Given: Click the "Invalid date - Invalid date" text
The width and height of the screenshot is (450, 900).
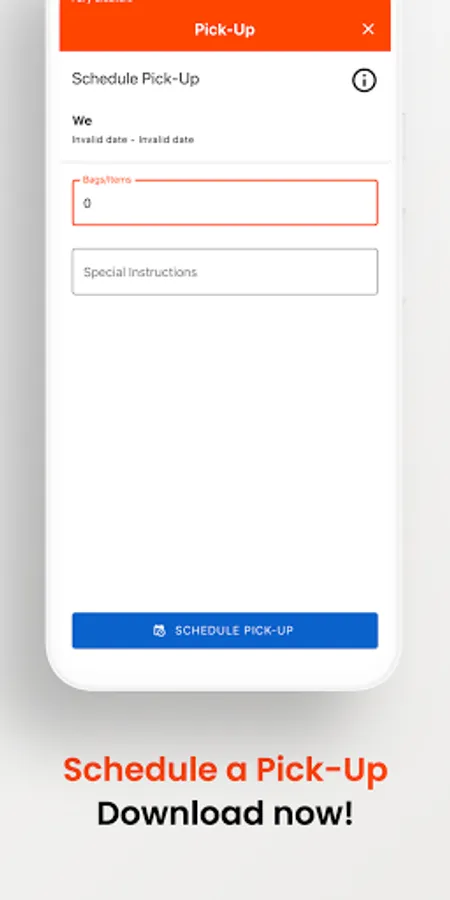Looking at the screenshot, I should point(133,139).
